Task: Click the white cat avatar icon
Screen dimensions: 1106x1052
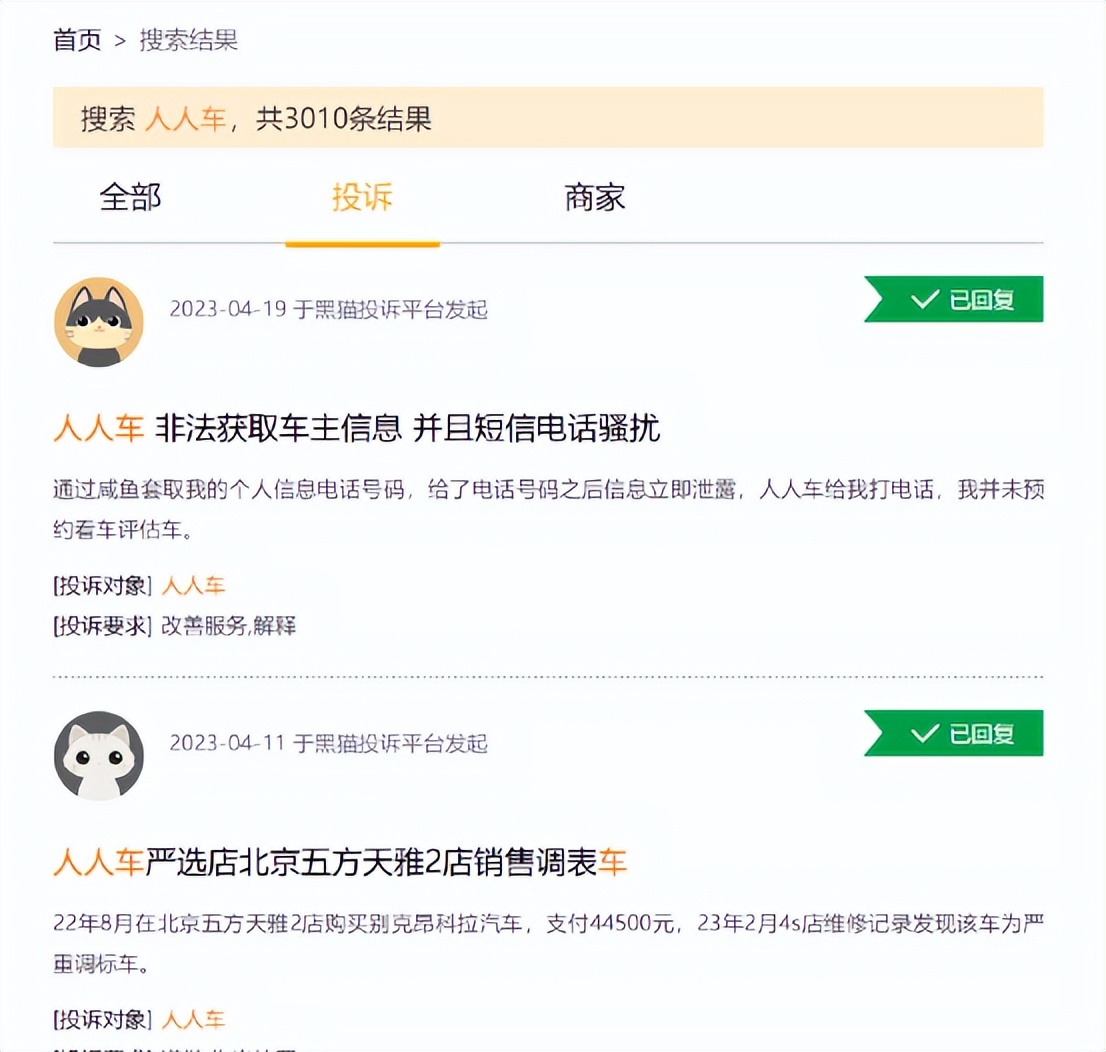Action: (x=98, y=756)
